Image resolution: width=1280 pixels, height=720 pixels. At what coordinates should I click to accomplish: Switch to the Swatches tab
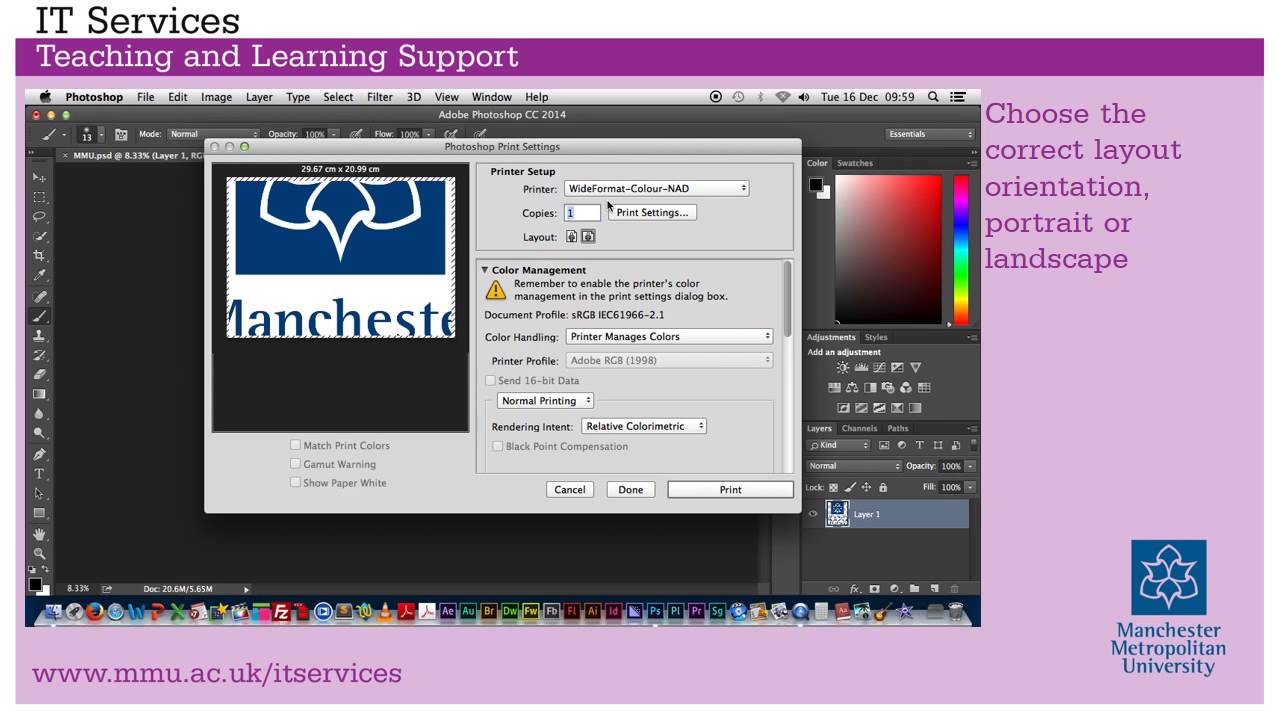(x=855, y=163)
